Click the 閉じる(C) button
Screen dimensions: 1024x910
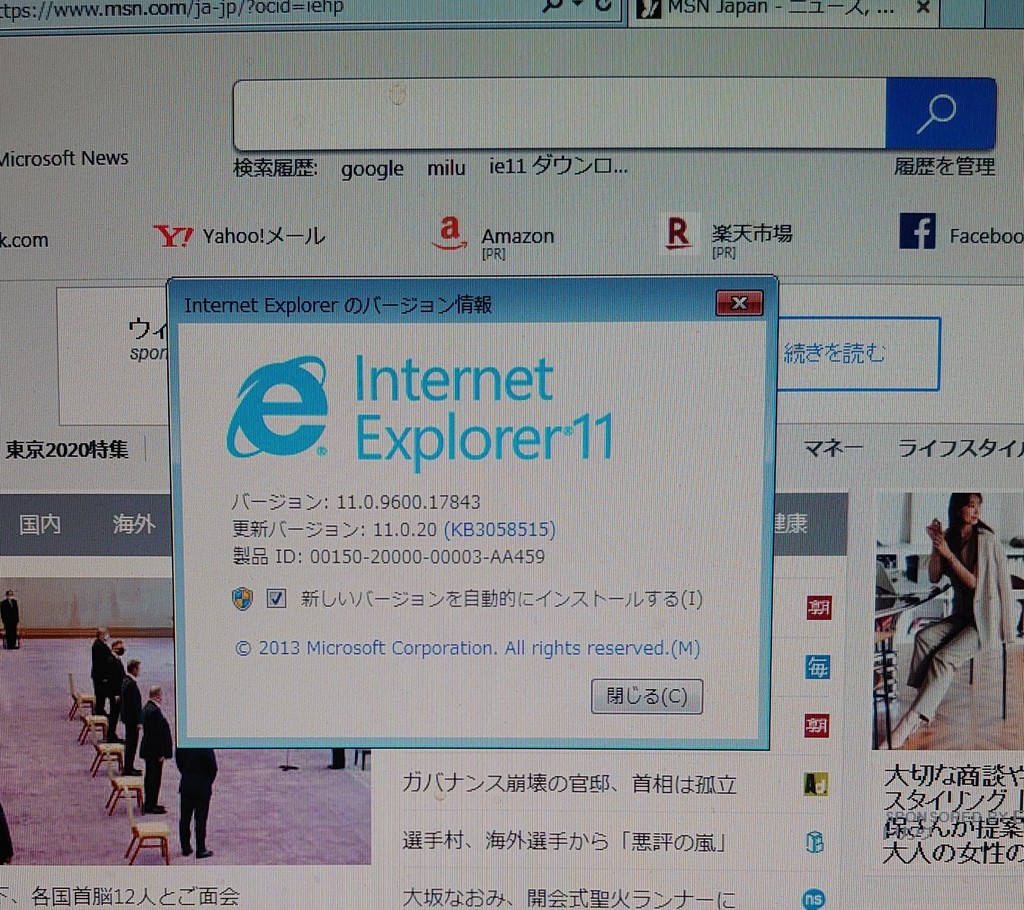(647, 696)
